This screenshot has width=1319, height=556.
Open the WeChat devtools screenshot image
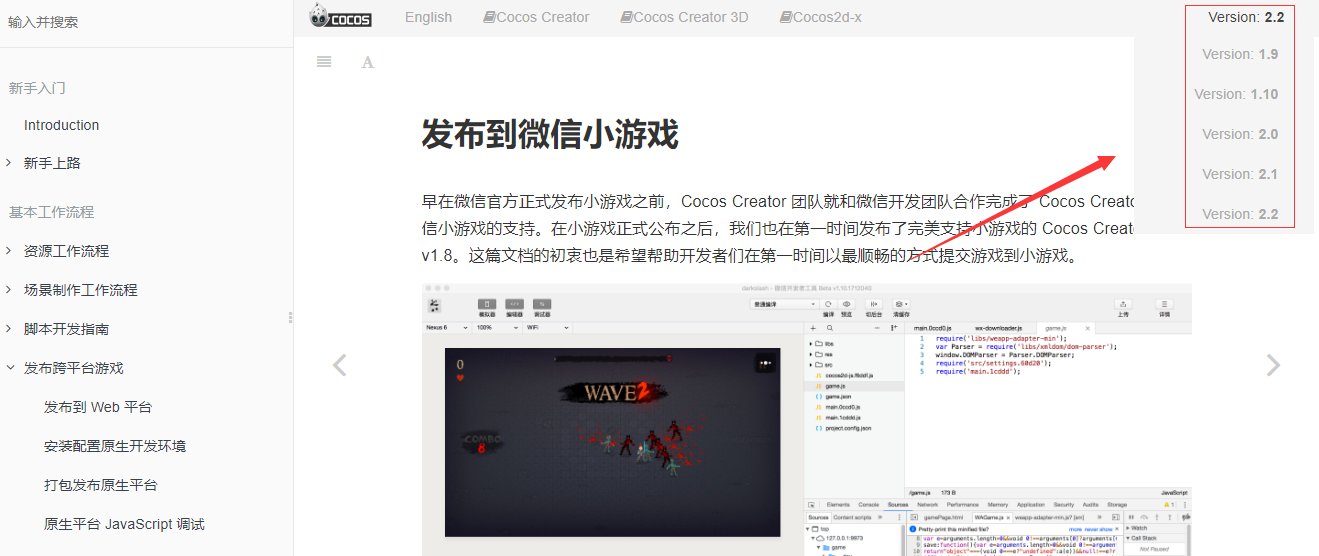(x=807, y=420)
